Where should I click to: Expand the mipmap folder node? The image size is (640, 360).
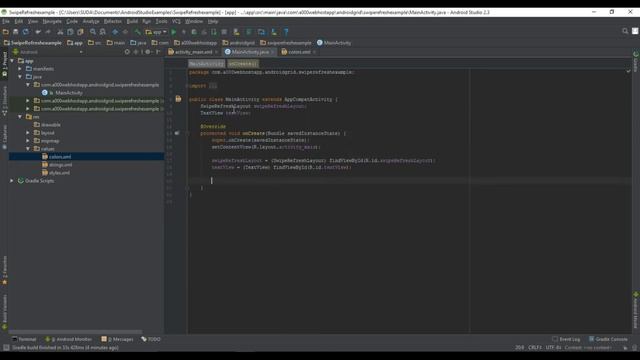pos(28,141)
